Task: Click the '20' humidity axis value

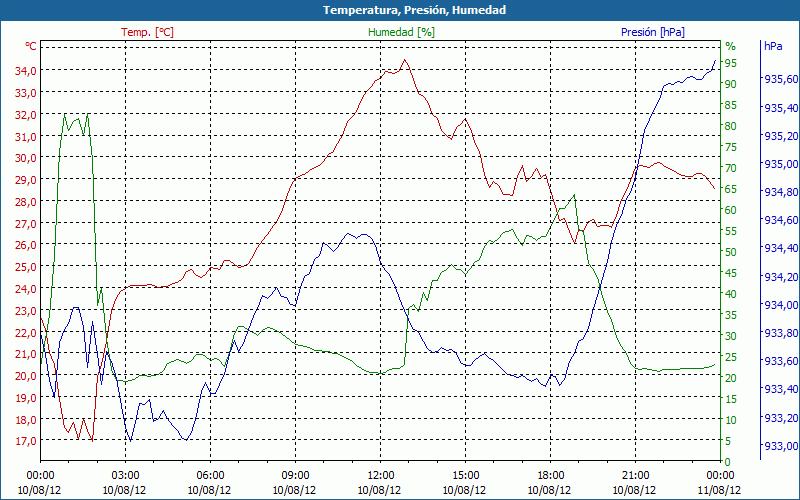Action: point(731,378)
